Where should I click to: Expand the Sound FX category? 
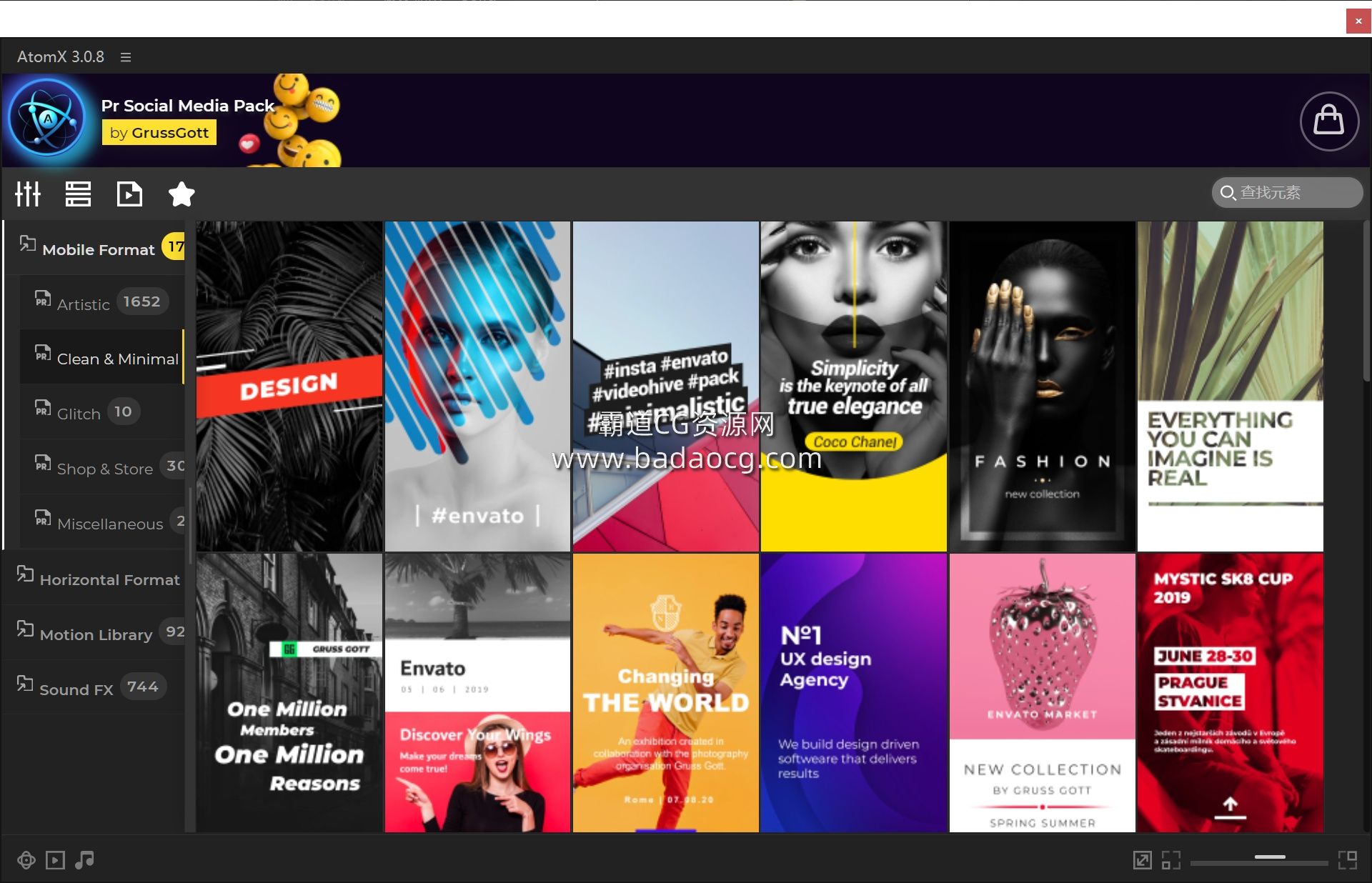[x=93, y=688]
